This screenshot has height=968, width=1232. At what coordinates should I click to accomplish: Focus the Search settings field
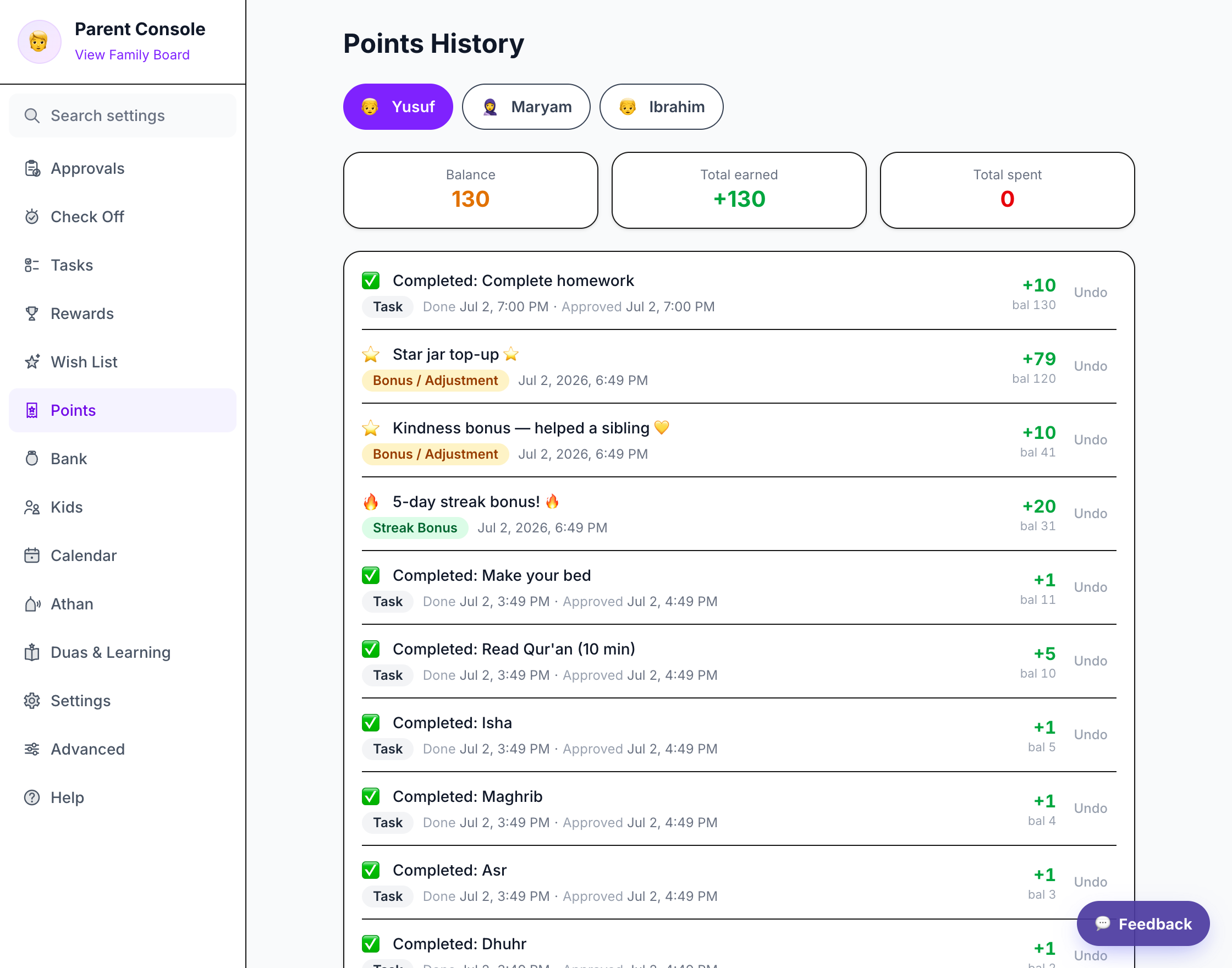pos(123,116)
